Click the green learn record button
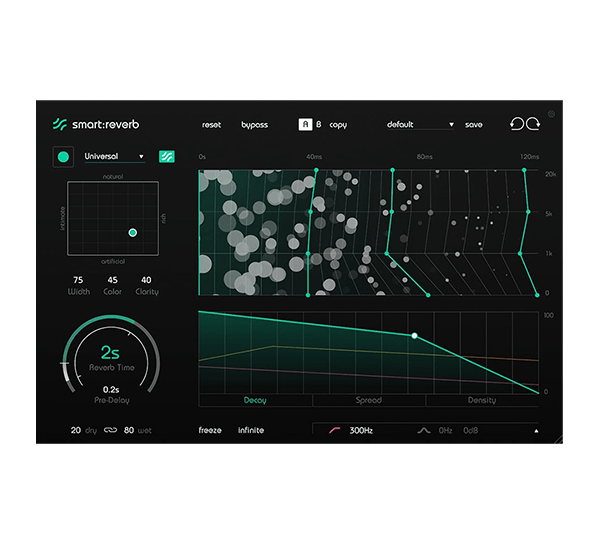Viewport: 600px width, 543px height. click(x=63, y=157)
